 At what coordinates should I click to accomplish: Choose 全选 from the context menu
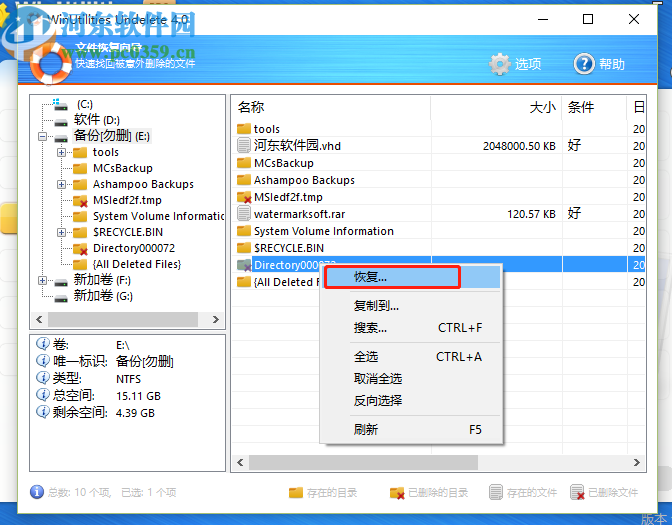point(411,357)
